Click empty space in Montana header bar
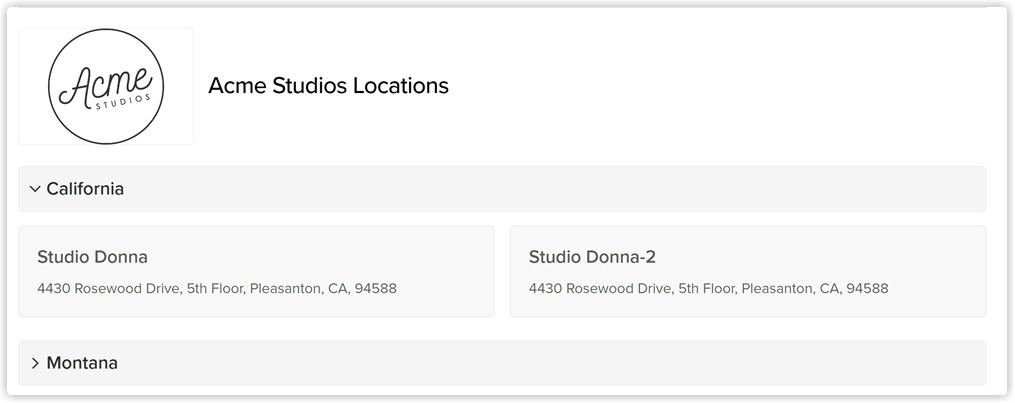 (x=550, y=363)
